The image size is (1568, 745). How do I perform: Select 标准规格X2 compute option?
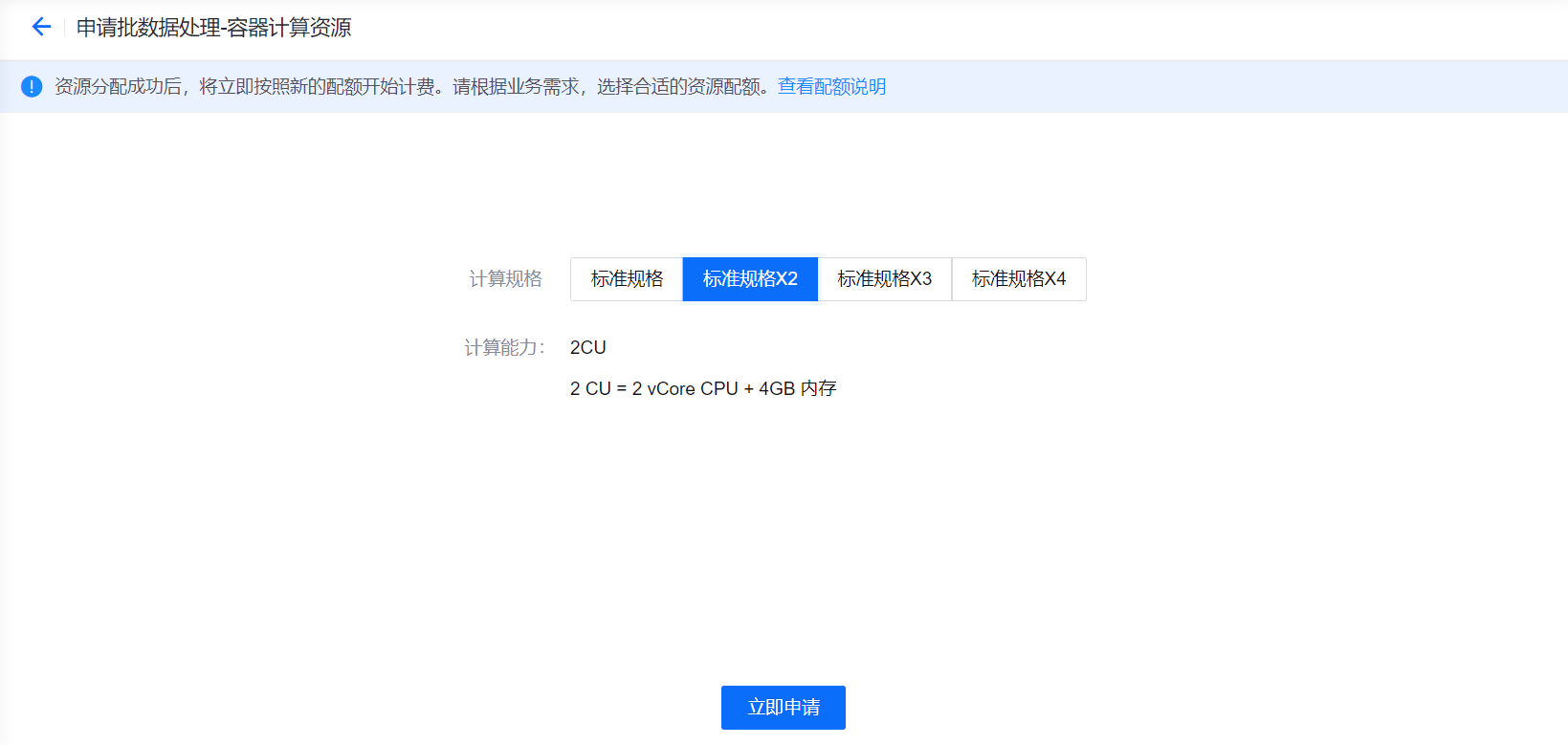(x=750, y=279)
